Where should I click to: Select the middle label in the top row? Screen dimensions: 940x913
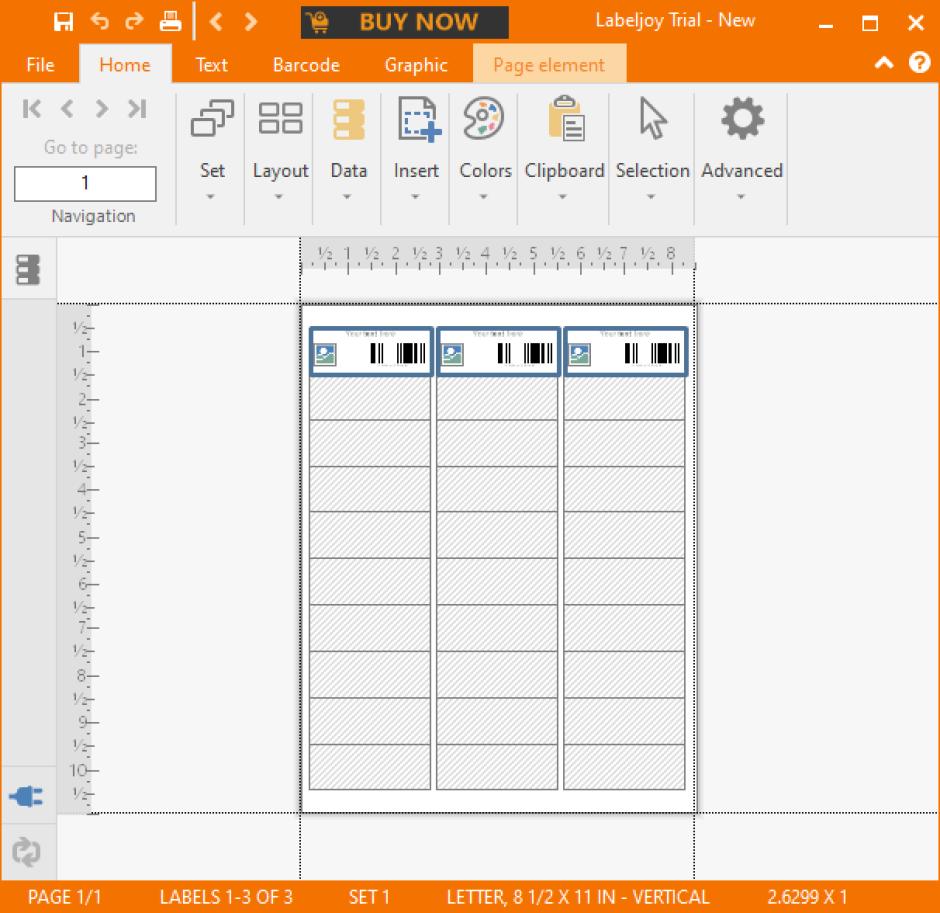coord(498,351)
